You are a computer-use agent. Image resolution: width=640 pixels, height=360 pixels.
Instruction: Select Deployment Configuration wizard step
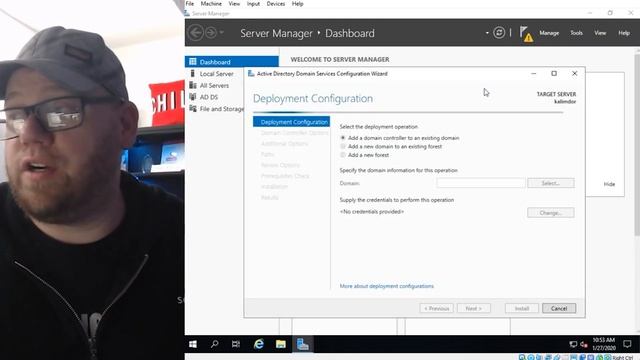tap(291, 122)
